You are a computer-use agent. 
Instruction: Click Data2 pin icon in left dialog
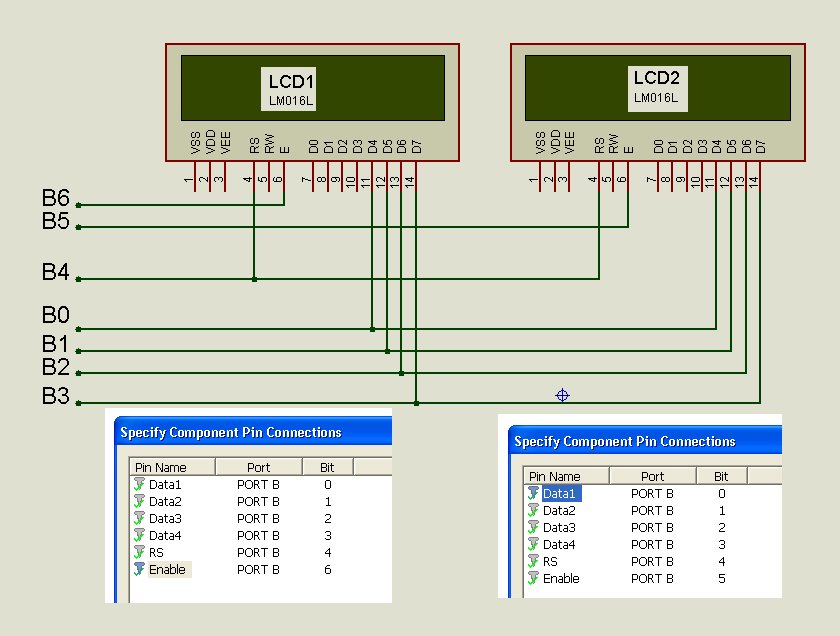[139, 502]
